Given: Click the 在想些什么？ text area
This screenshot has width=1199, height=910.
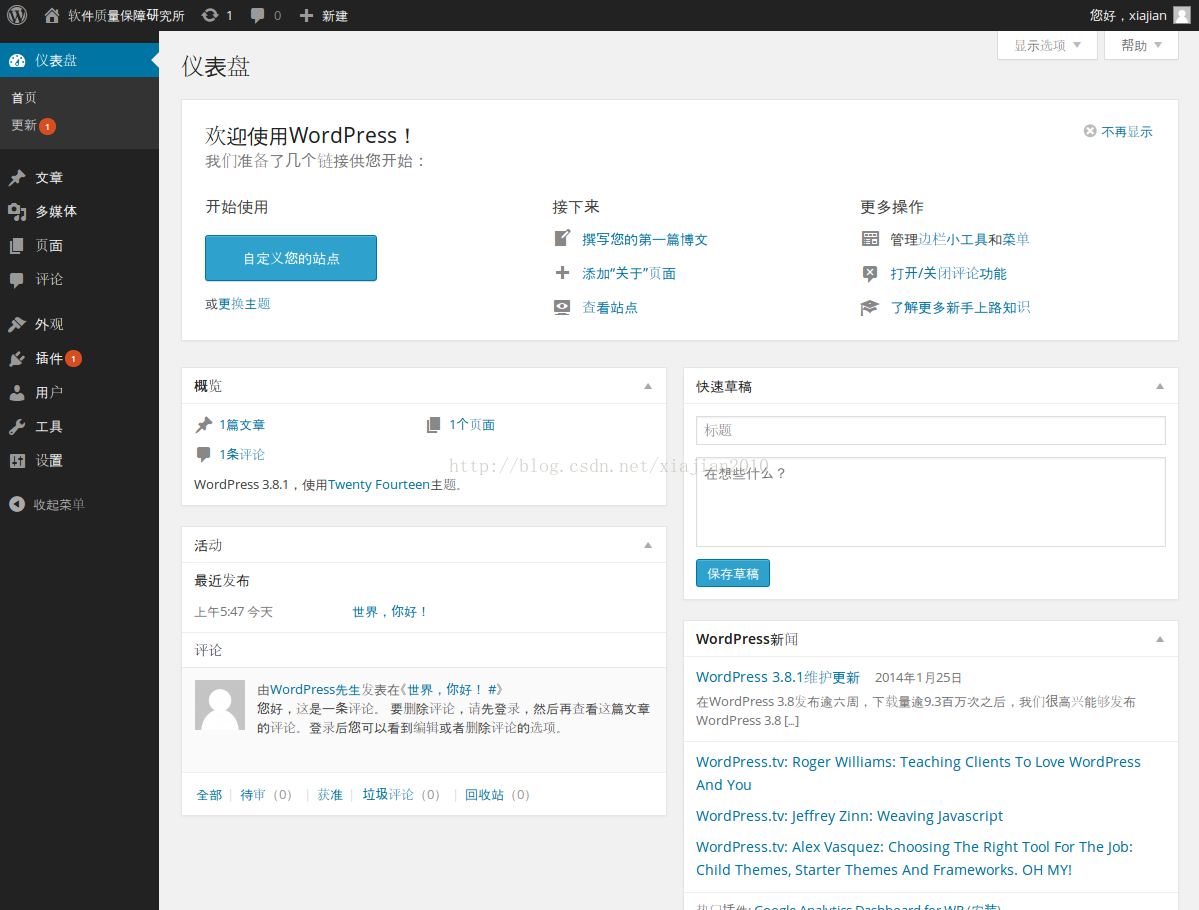Looking at the screenshot, I should click(x=931, y=502).
